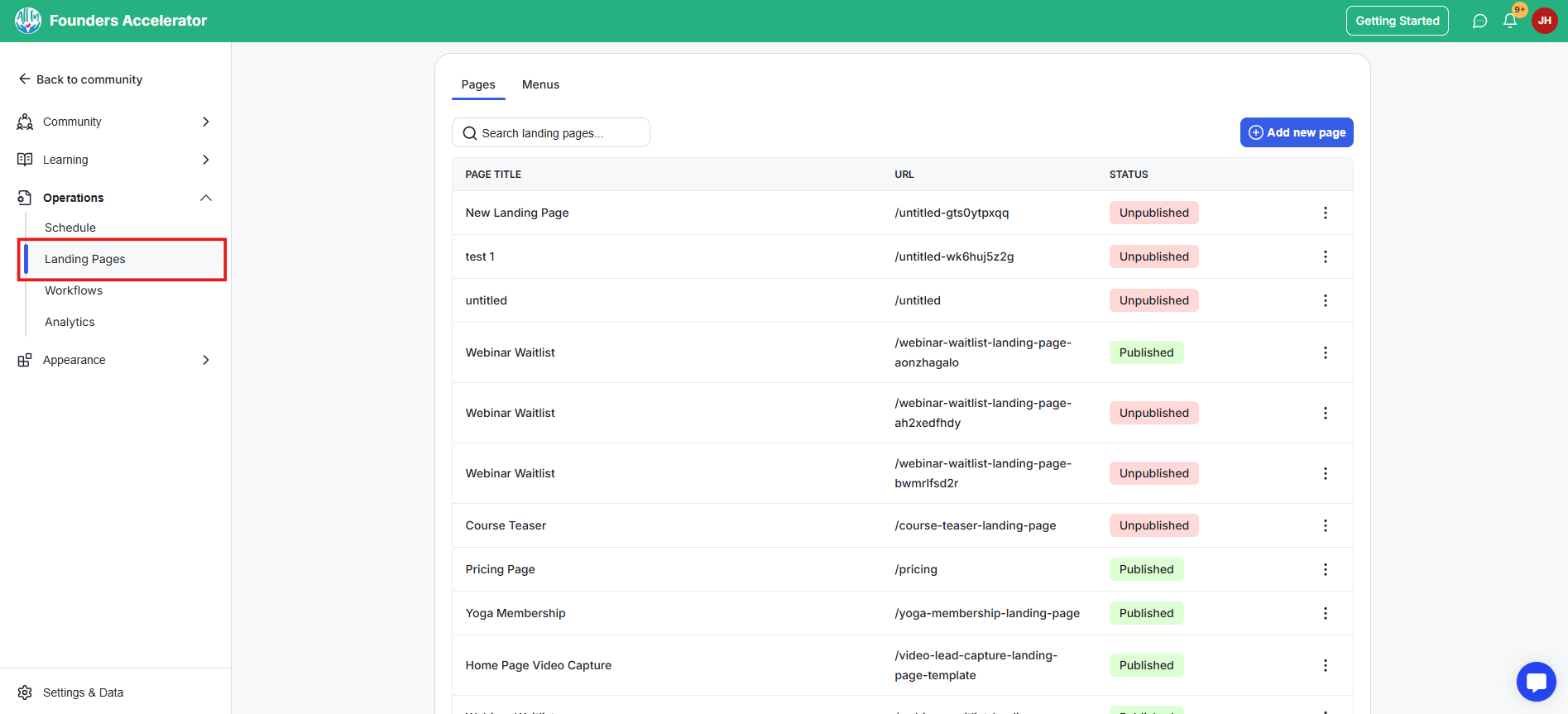Open more options for New Landing Page
Viewport: 1568px width, 714px height.
[x=1325, y=213]
